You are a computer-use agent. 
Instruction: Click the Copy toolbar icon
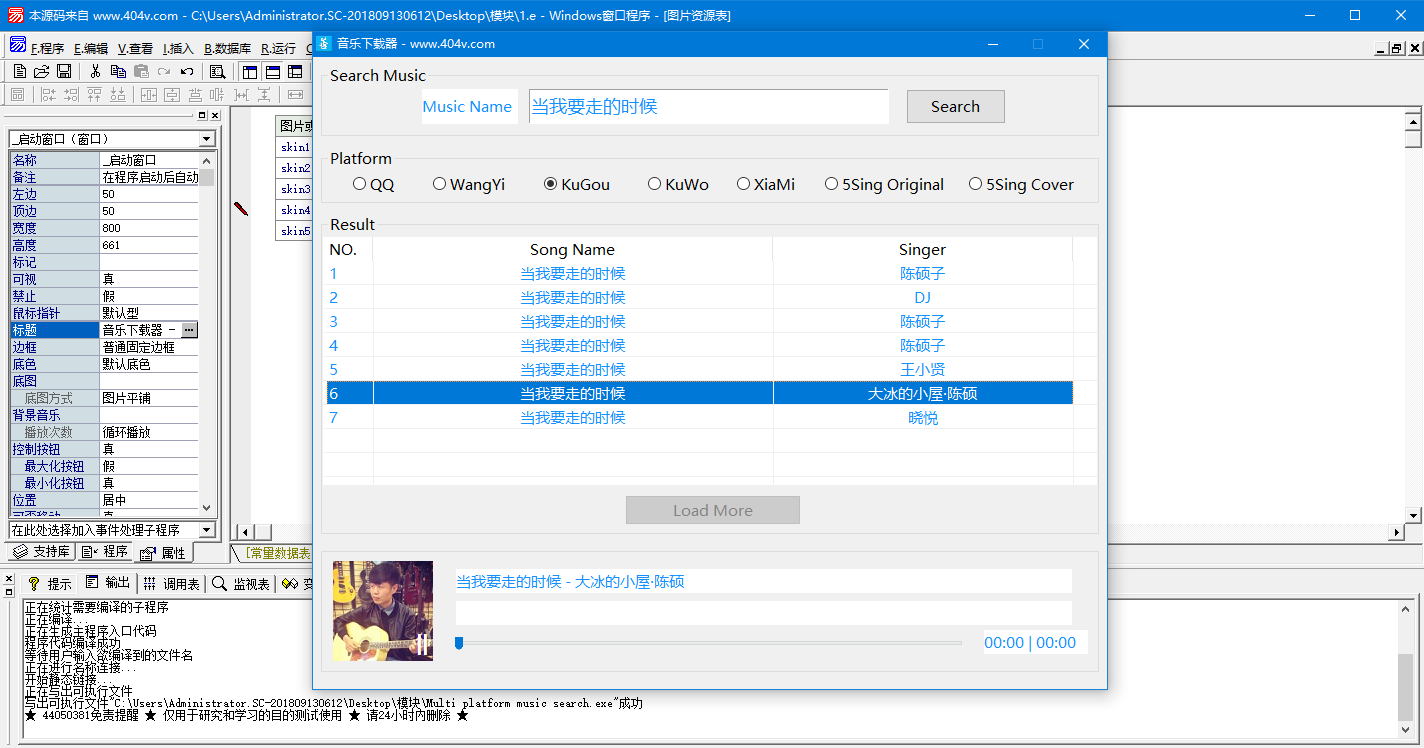click(x=118, y=71)
